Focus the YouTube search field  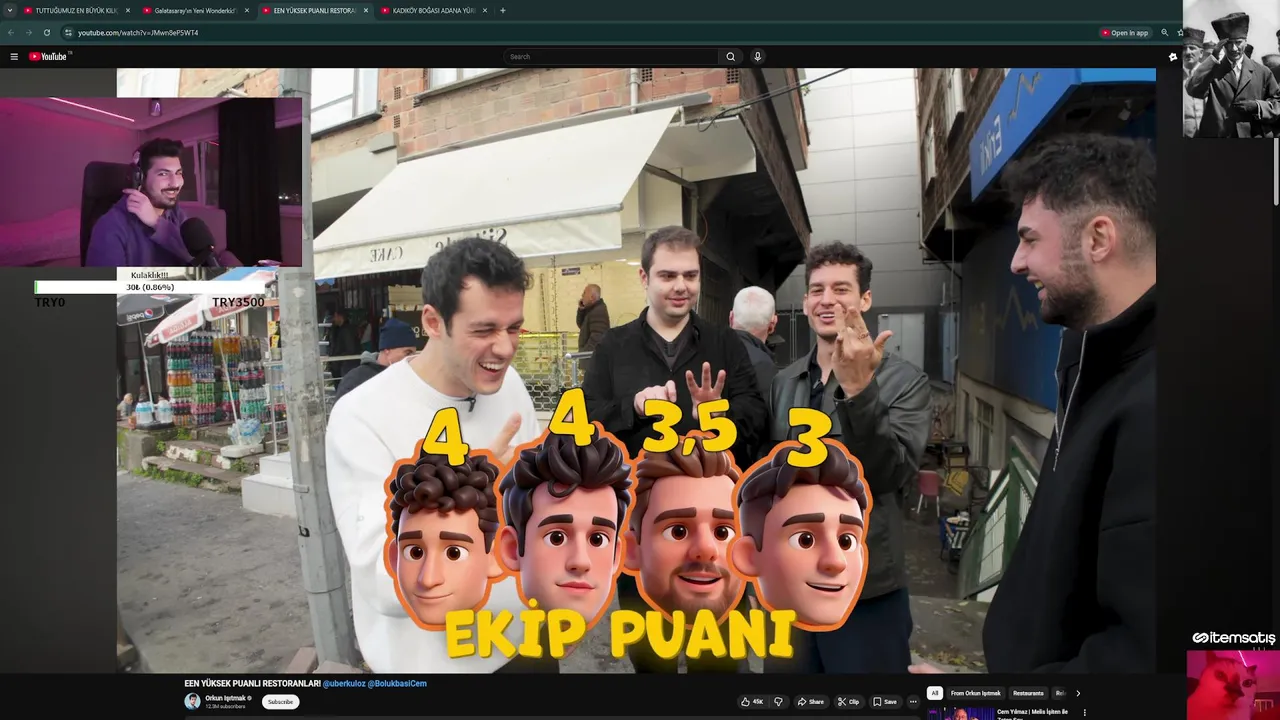611,56
